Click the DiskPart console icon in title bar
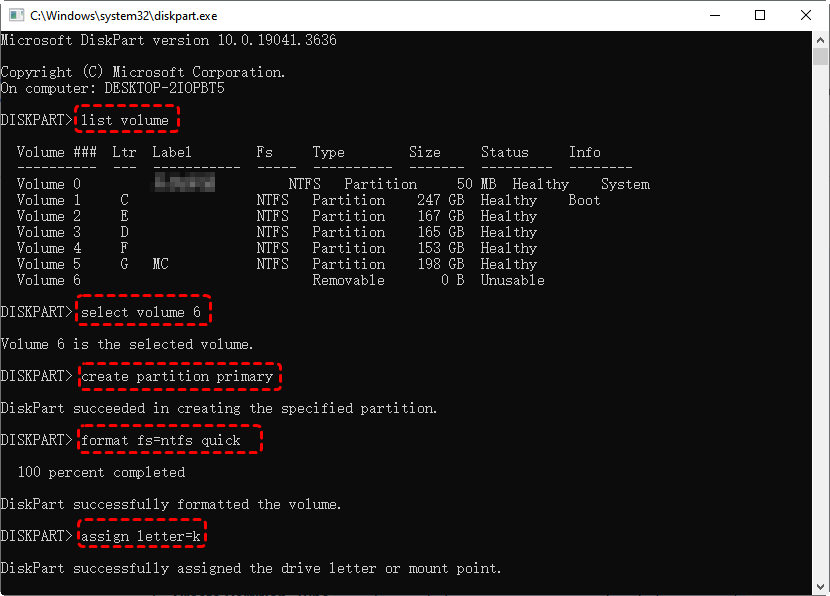Screen dimensions: 830x596 click(15, 16)
